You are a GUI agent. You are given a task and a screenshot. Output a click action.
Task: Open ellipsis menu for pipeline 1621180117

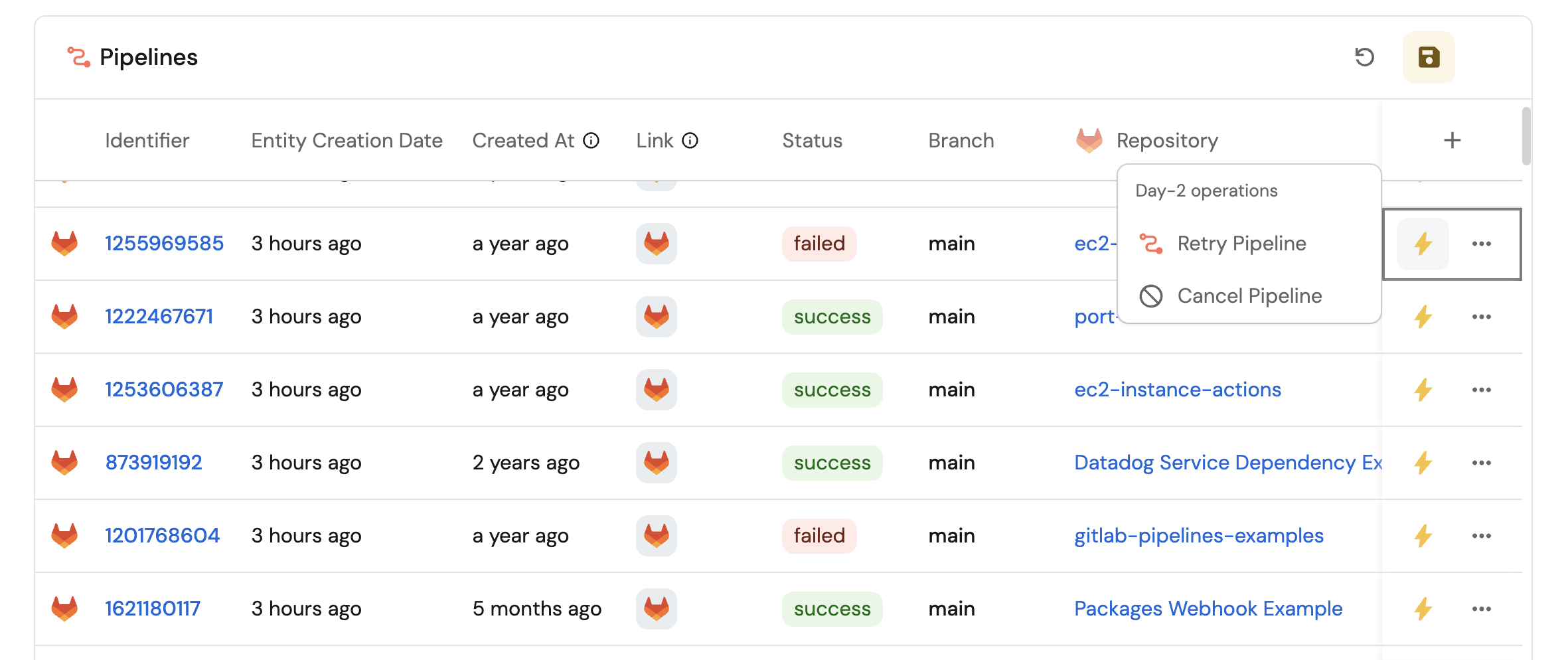click(1481, 609)
